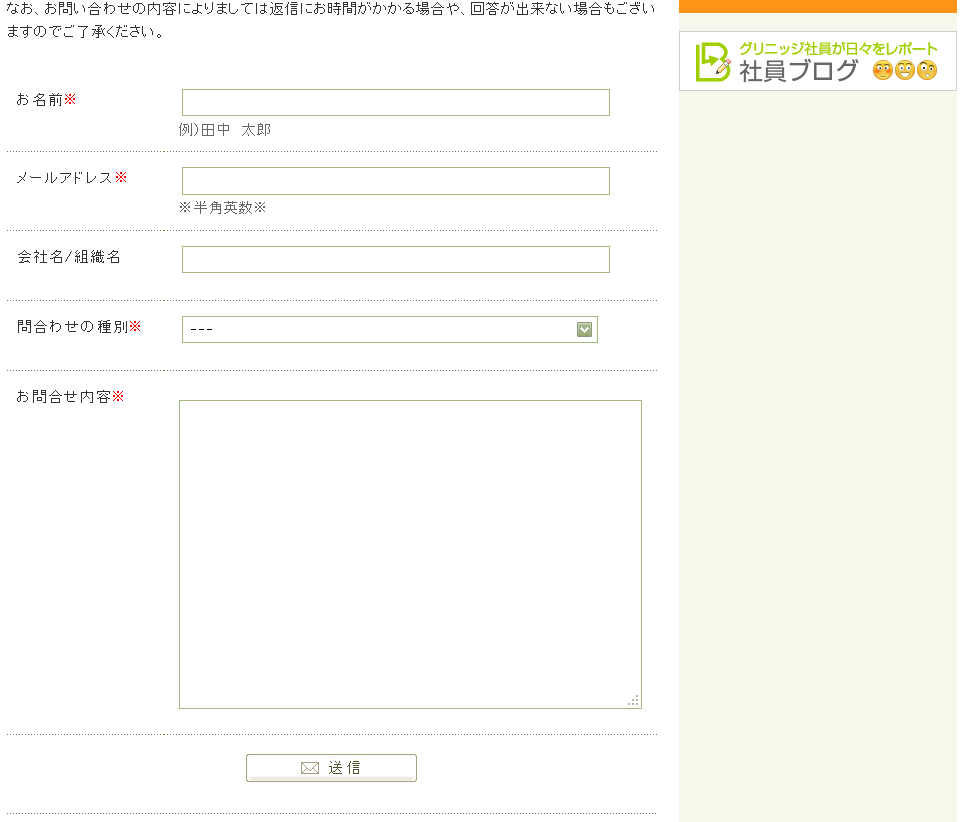Click the green B logo in the blog banner

pos(712,62)
